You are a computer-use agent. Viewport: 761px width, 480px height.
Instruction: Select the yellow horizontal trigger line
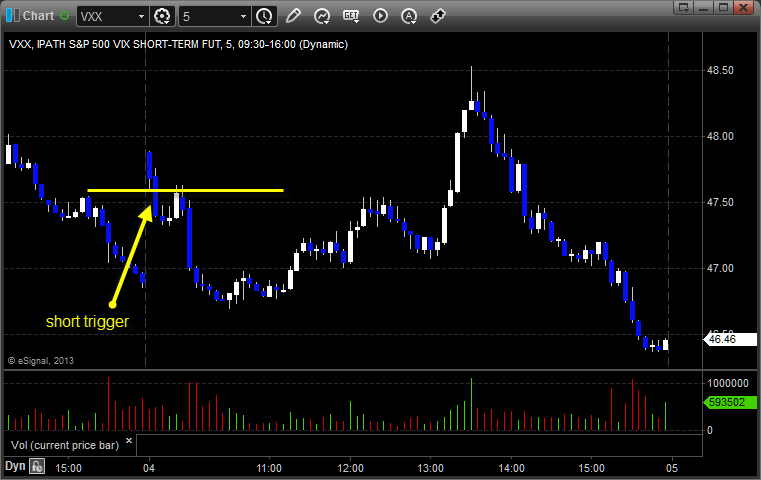pos(185,190)
